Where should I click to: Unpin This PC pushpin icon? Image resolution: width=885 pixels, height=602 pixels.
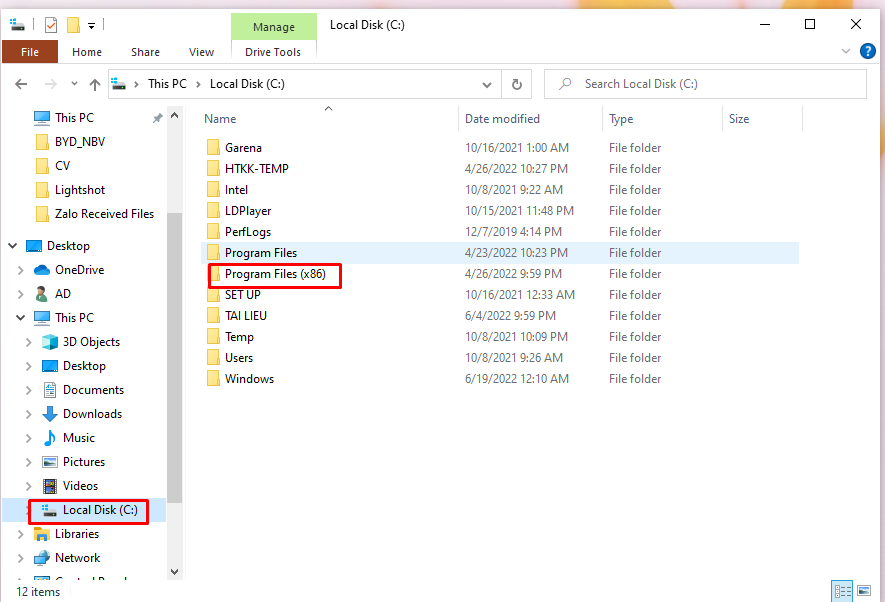(157, 118)
